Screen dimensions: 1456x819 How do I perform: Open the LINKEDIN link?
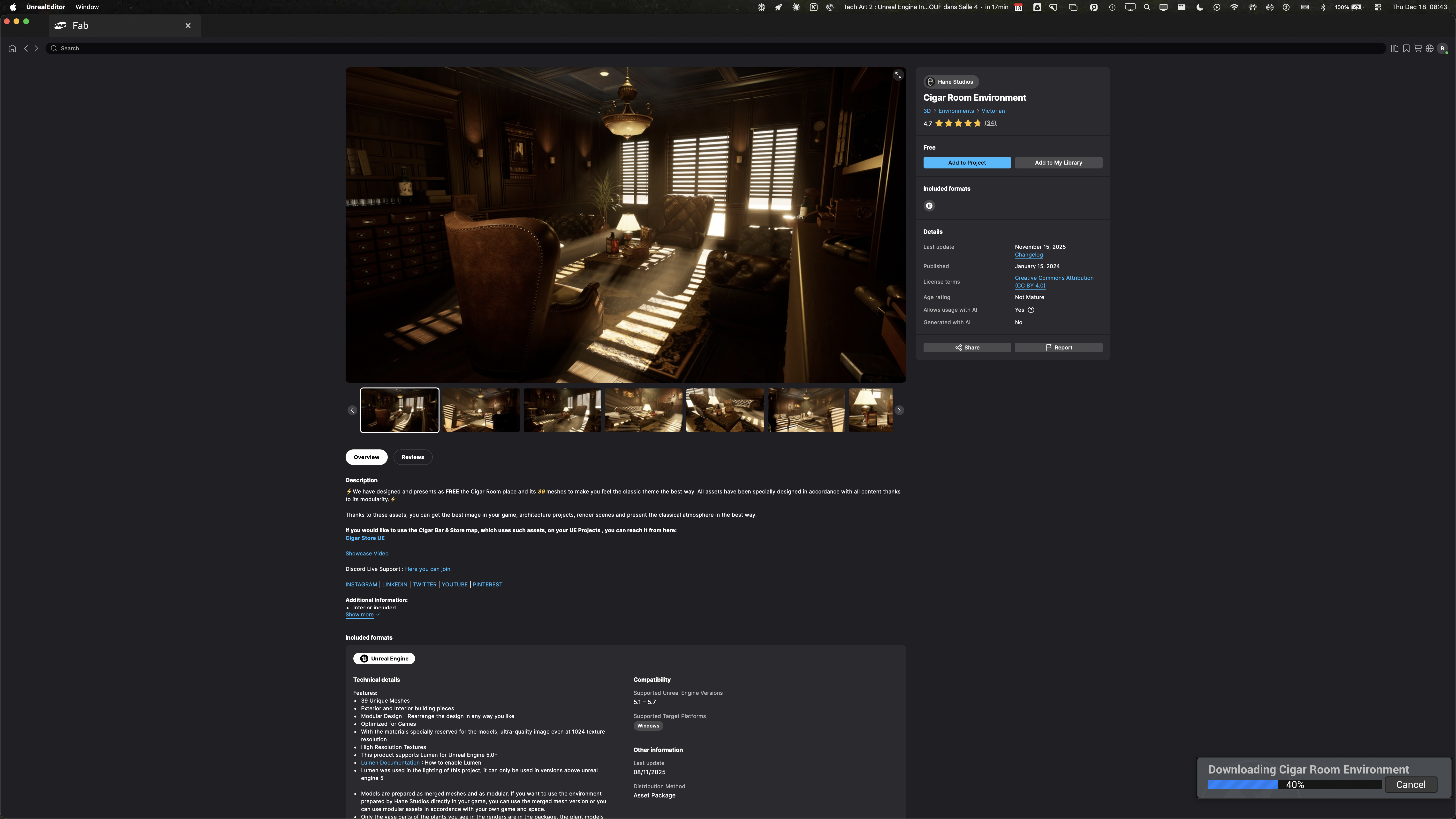point(394,584)
